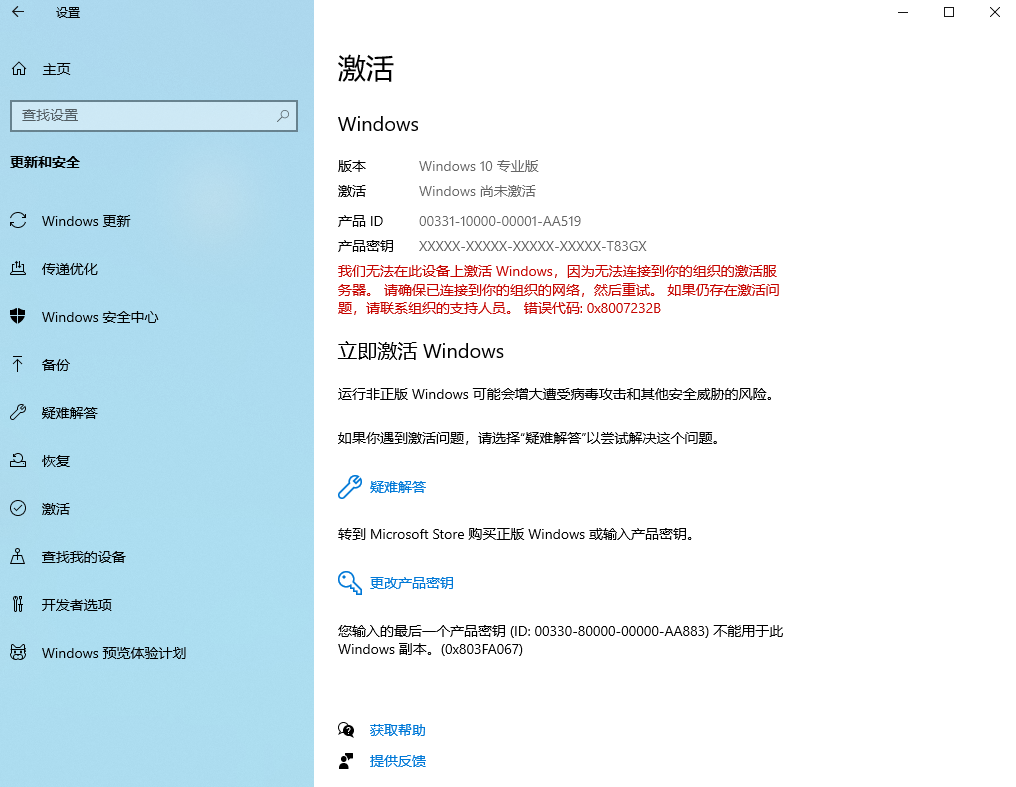Click the wrench icon beside sidebar 疑难解答
This screenshot has height=787, width=1016.
click(18, 412)
